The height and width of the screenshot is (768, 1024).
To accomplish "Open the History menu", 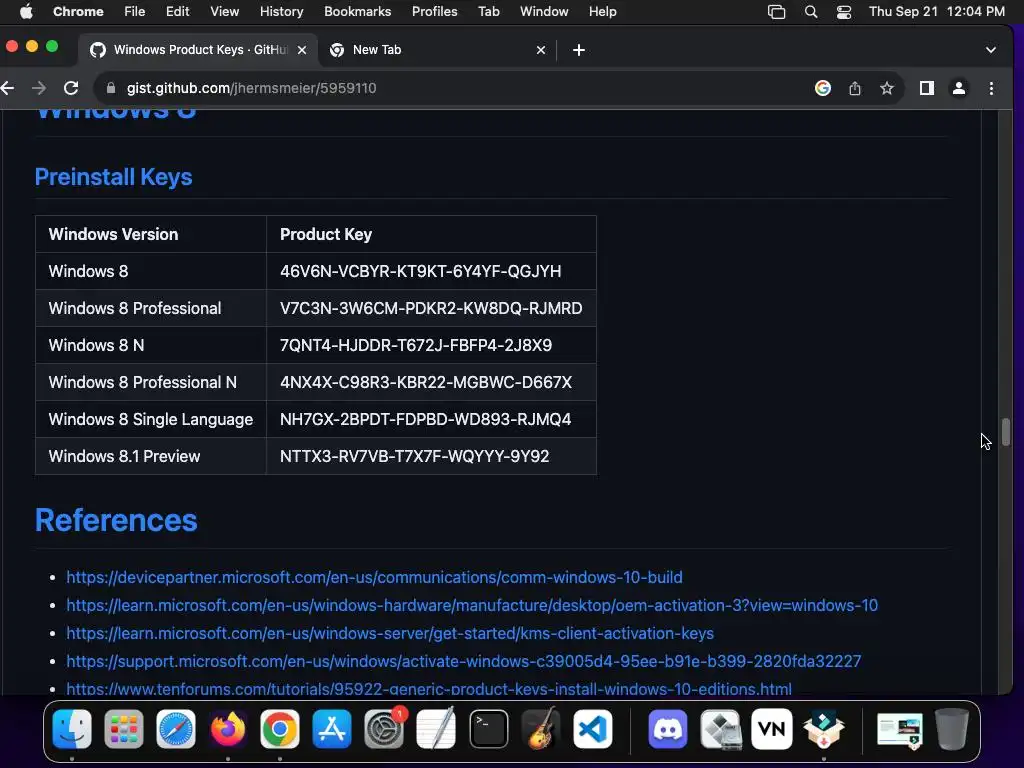I will tap(281, 12).
